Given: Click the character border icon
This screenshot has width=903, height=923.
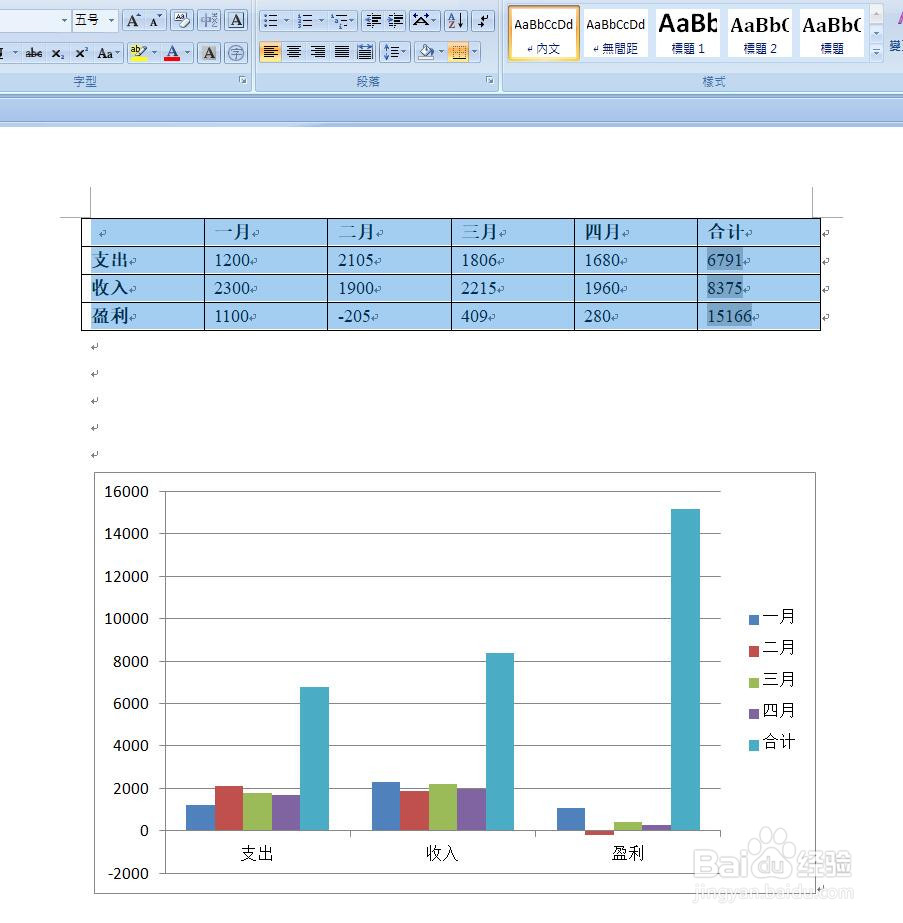Looking at the screenshot, I should 236,21.
